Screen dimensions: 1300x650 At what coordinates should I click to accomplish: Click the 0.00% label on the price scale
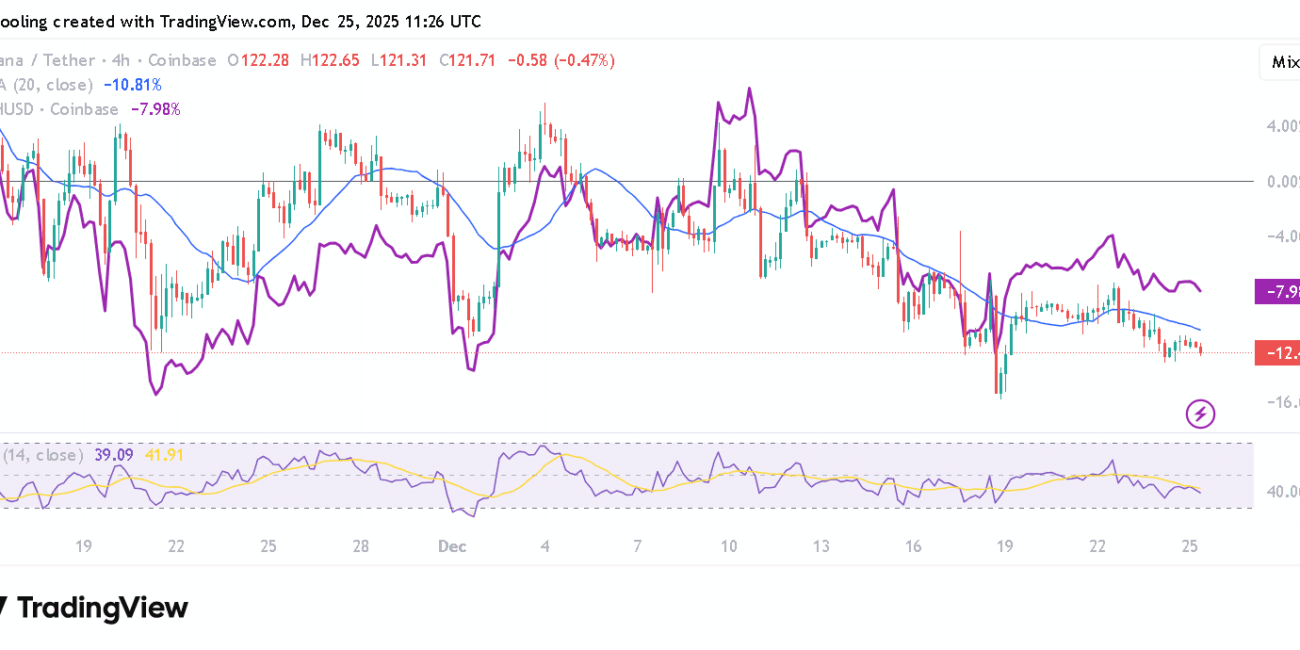[1281, 181]
